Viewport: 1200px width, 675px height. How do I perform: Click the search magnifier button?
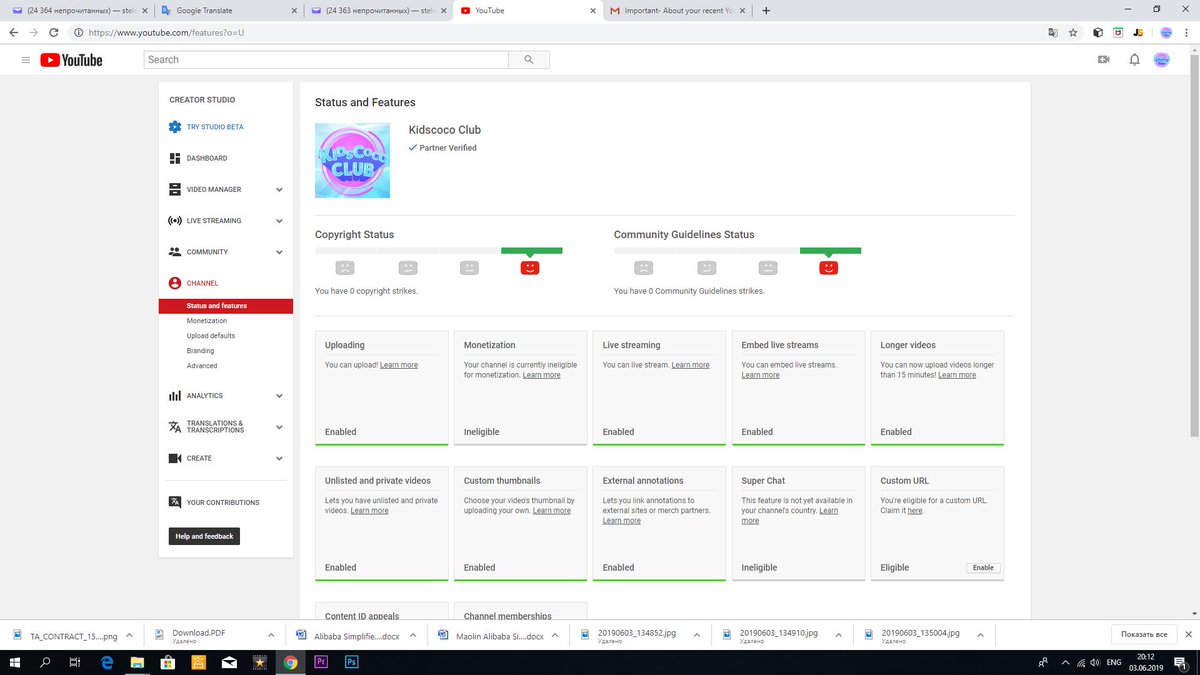pyautogui.click(x=529, y=60)
